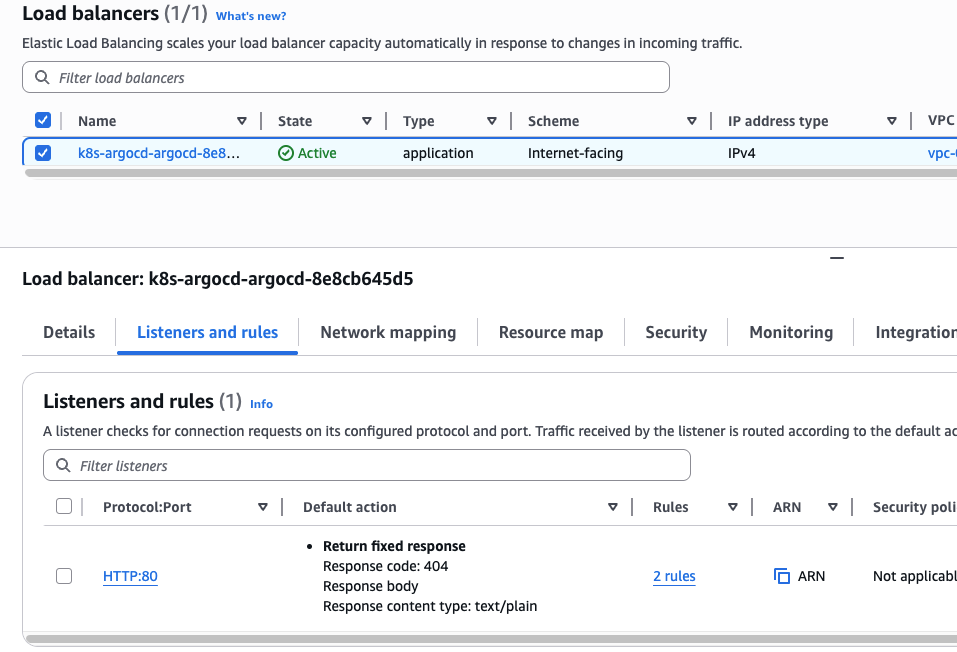The height and width of the screenshot is (652, 957).
Task: Open the Resource map tab
Action: 551,332
